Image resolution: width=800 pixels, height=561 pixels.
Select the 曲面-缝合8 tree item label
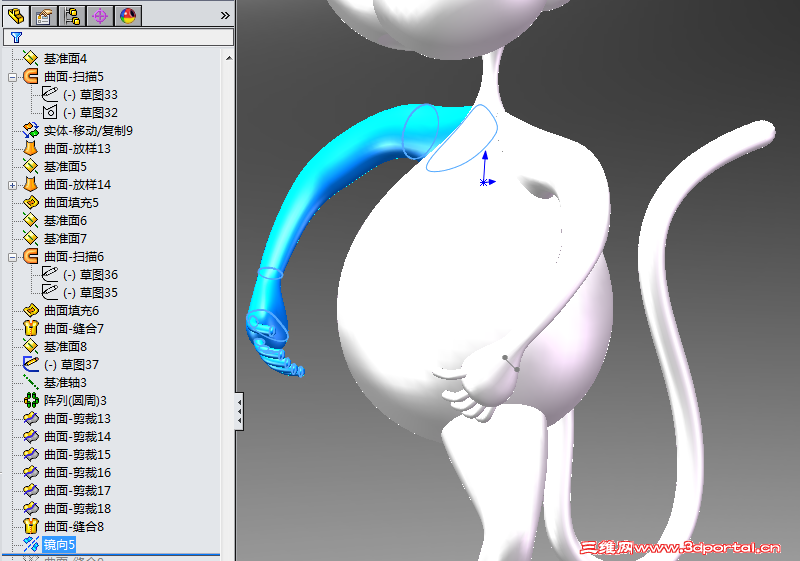74,526
